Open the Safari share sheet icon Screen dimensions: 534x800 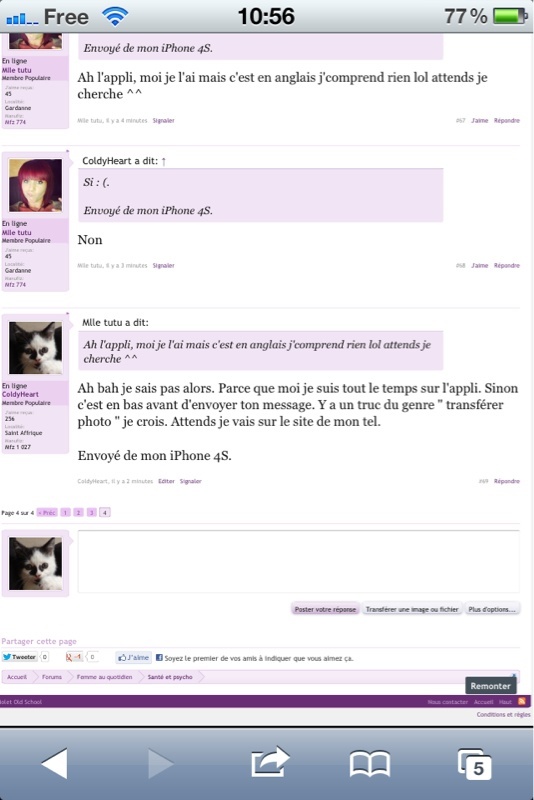click(270, 762)
